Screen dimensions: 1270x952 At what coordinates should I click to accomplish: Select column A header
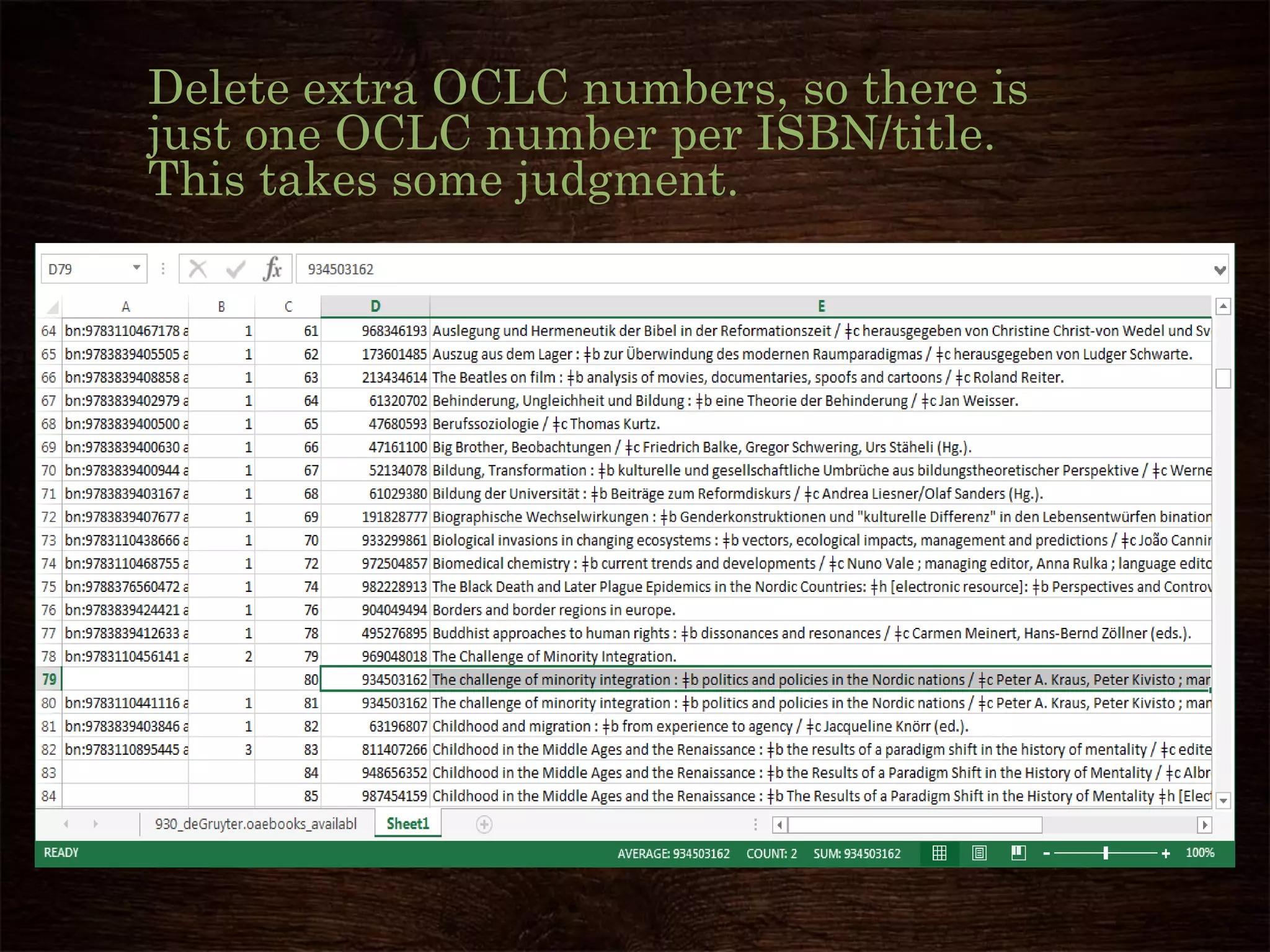click(126, 307)
